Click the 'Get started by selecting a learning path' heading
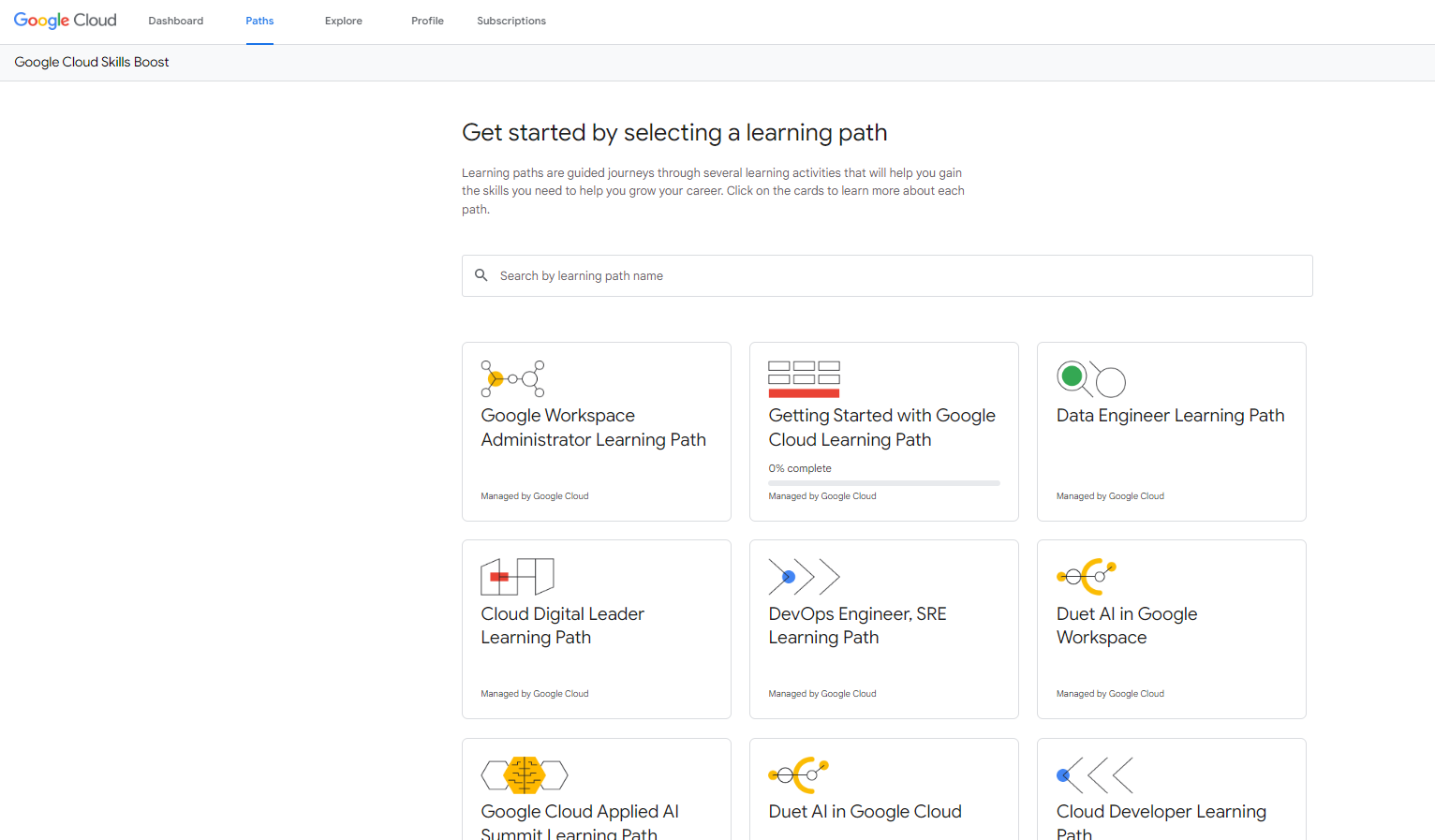1435x840 pixels. pos(674,133)
